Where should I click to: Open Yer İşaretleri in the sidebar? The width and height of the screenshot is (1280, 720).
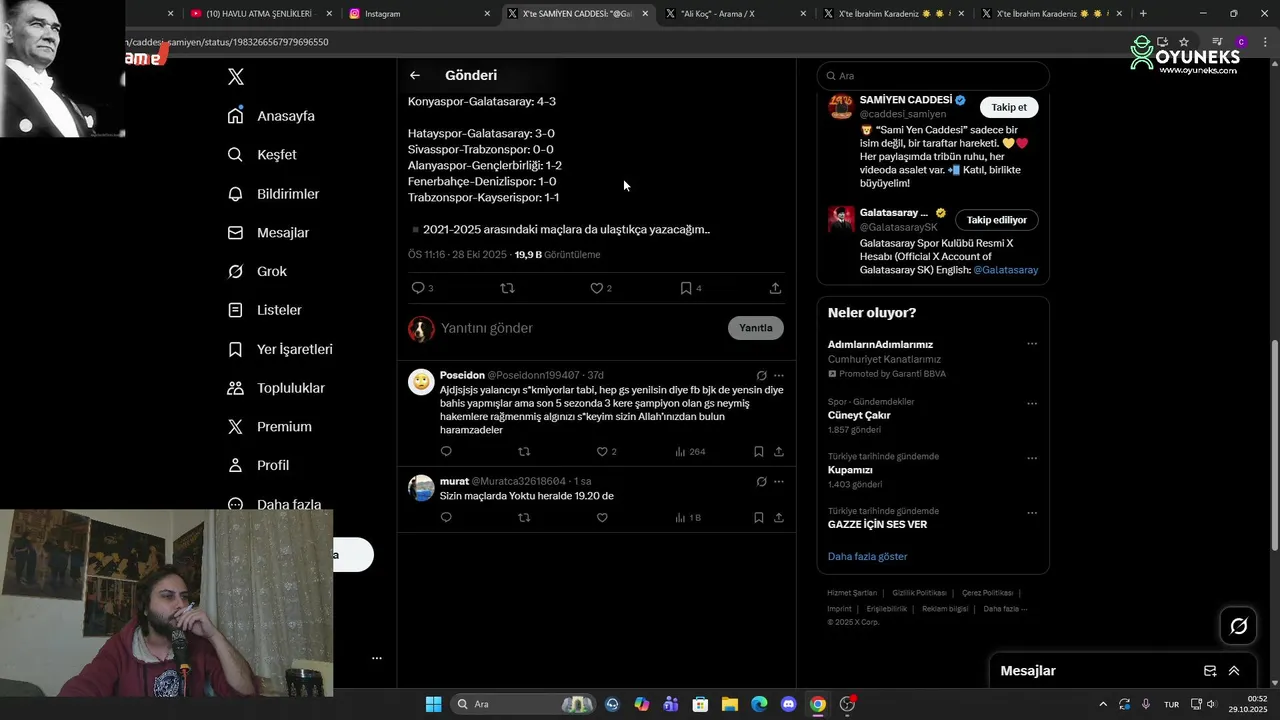click(x=280, y=349)
